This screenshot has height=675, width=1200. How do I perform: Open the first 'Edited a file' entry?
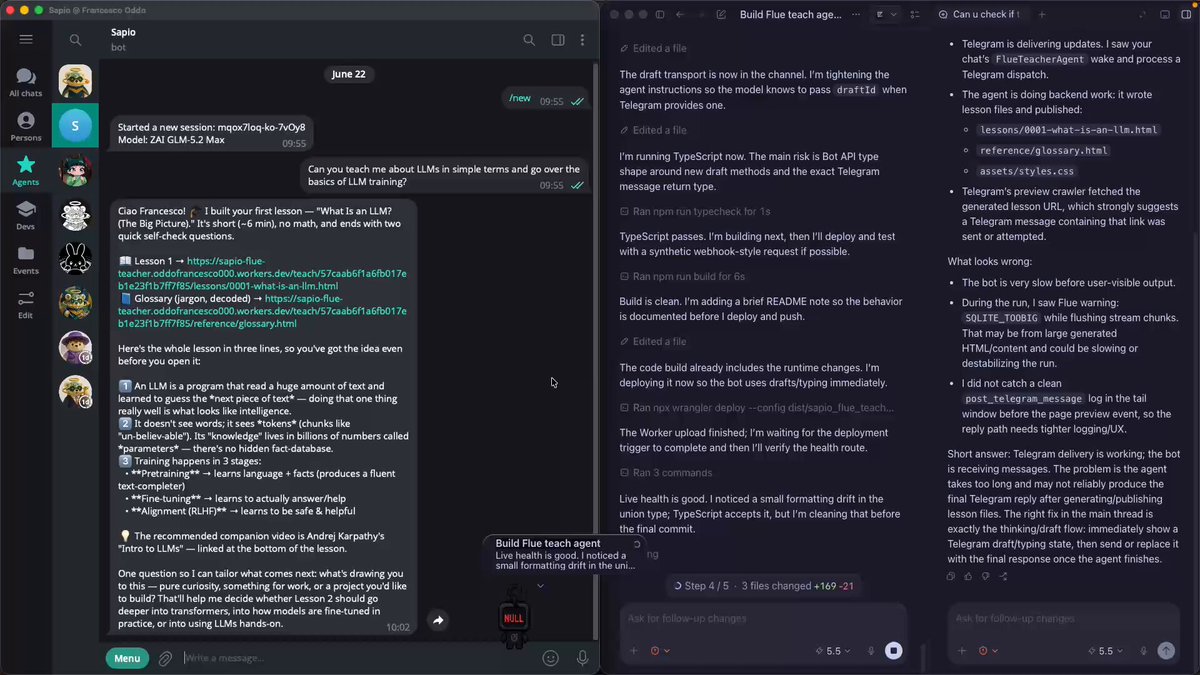pyautogui.click(x=653, y=48)
